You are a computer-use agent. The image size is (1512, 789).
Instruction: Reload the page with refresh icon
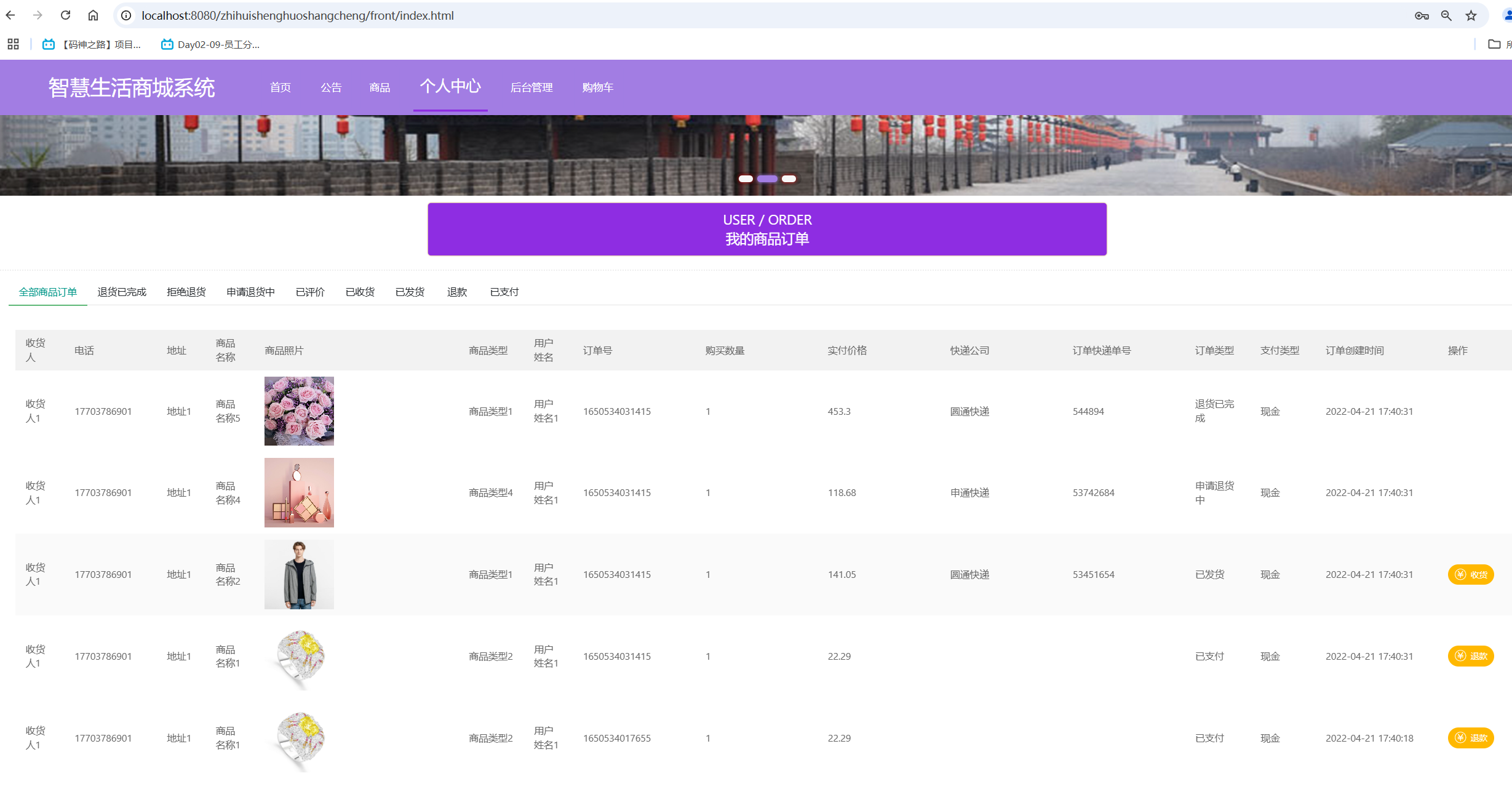click(65, 15)
